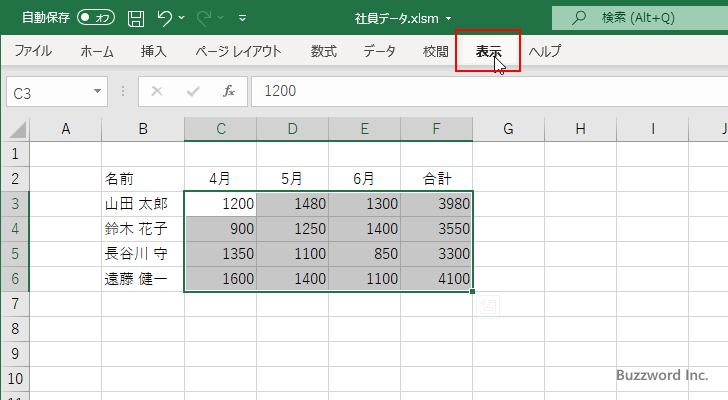Open the データ tab
Screen dimensions: 728x400
tap(379, 51)
